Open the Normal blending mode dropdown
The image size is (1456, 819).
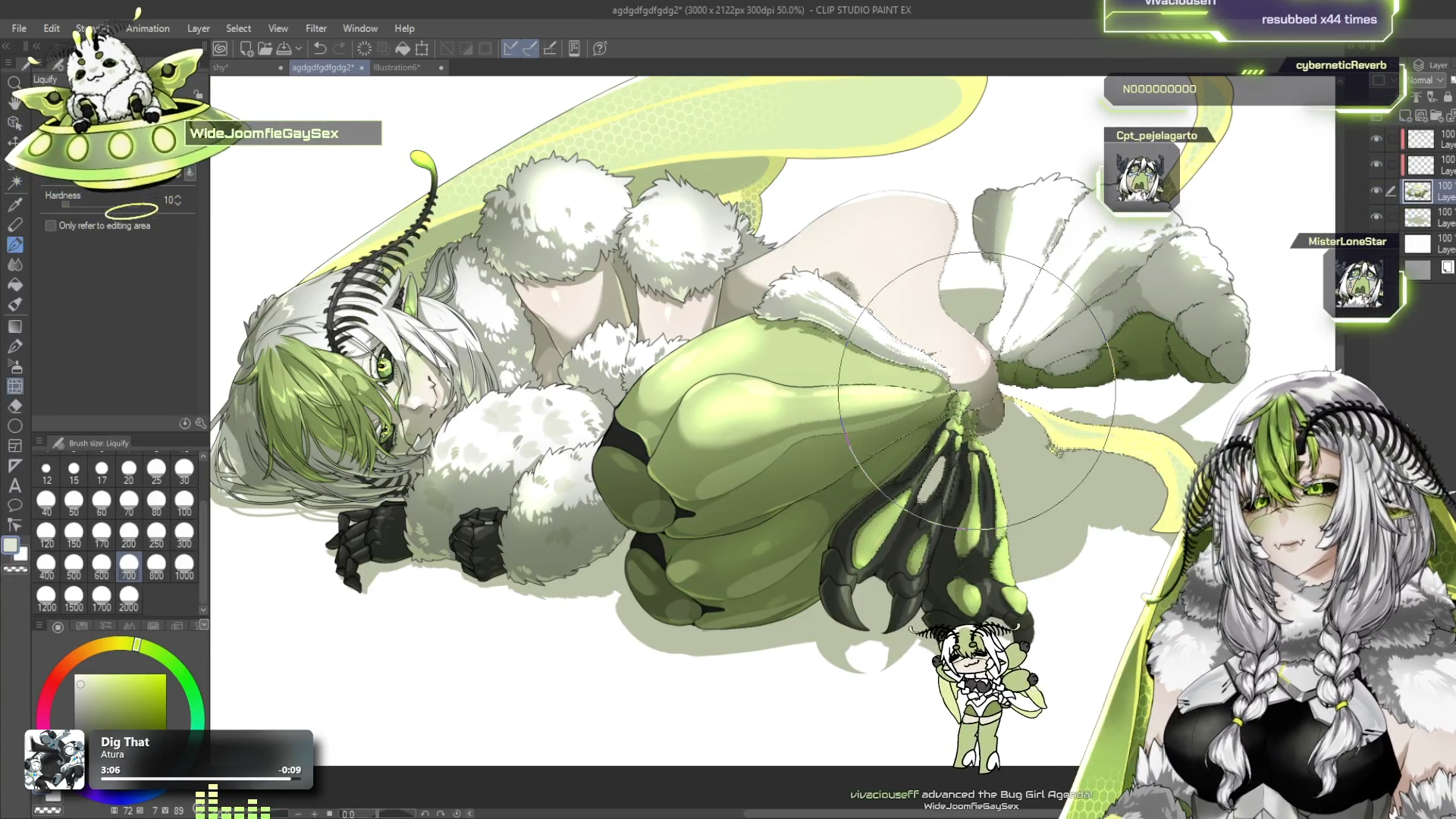(x=1426, y=80)
